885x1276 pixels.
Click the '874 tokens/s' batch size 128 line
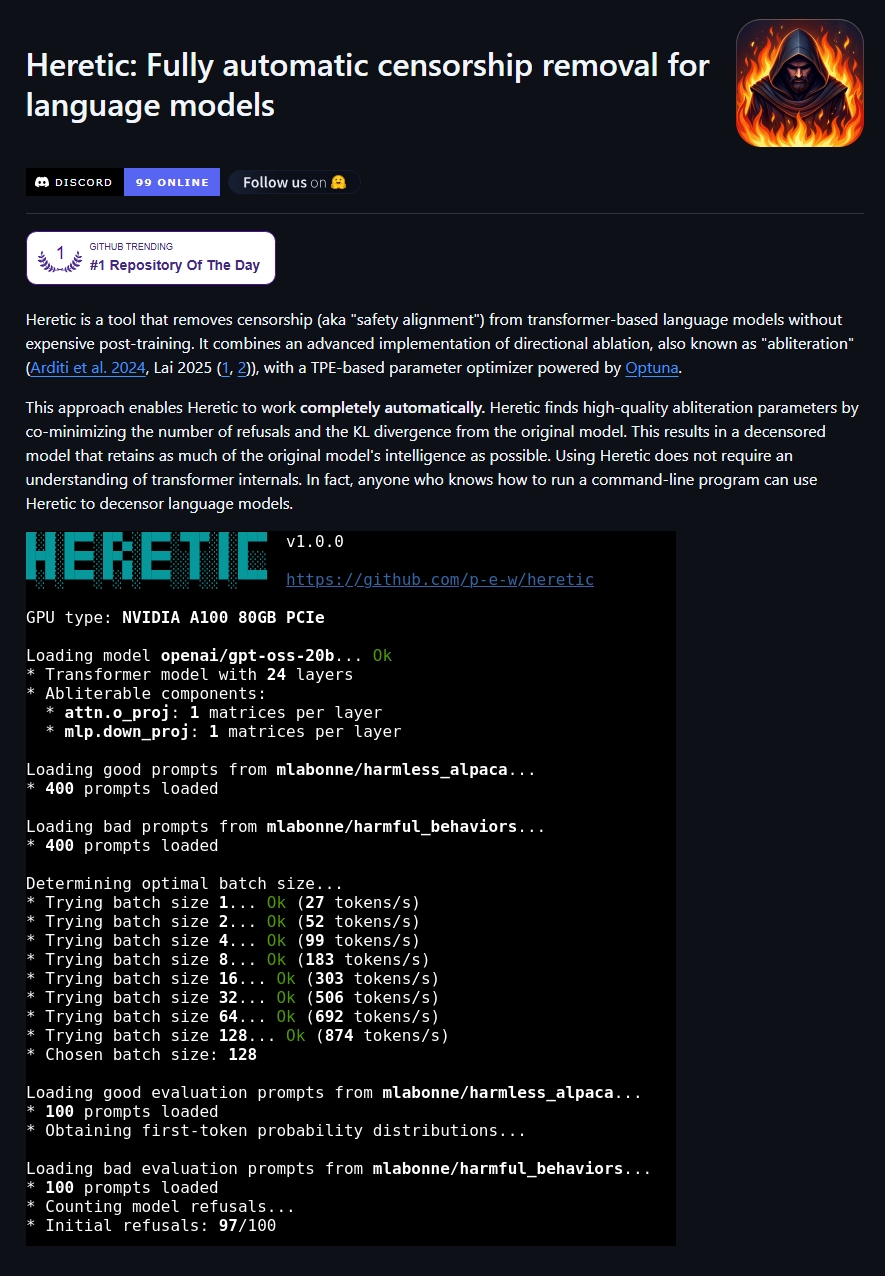(238, 1035)
